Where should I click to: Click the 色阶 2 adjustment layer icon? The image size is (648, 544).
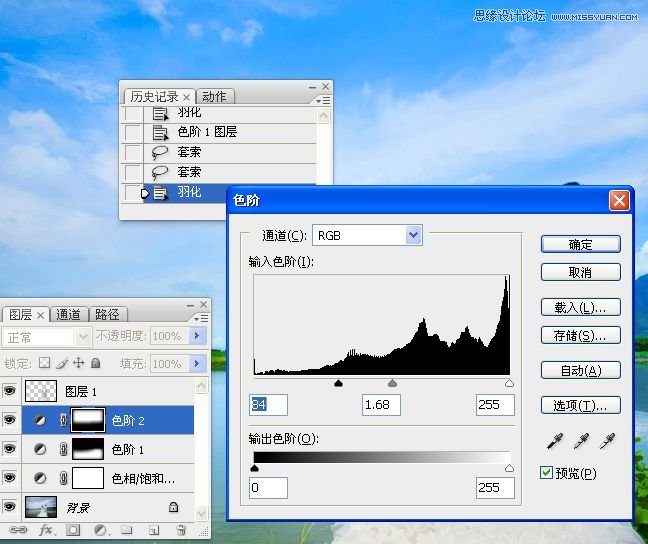tap(40, 420)
